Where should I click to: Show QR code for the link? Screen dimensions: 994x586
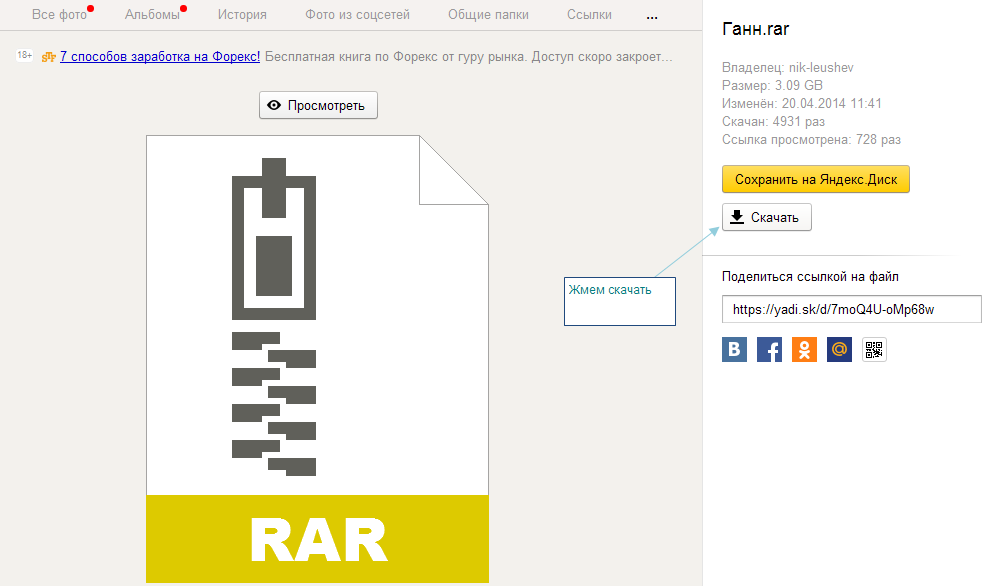[x=874, y=349]
